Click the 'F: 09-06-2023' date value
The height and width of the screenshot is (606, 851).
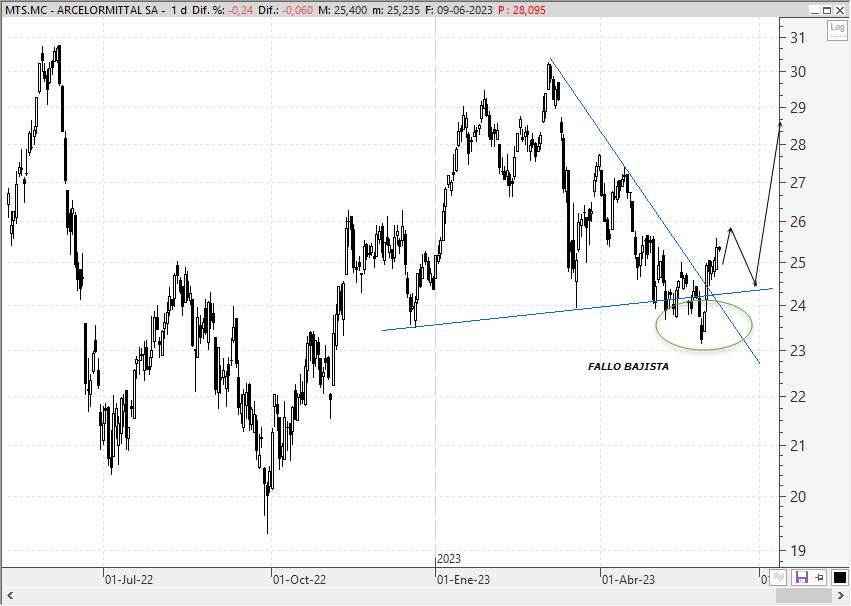tap(459, 10)
